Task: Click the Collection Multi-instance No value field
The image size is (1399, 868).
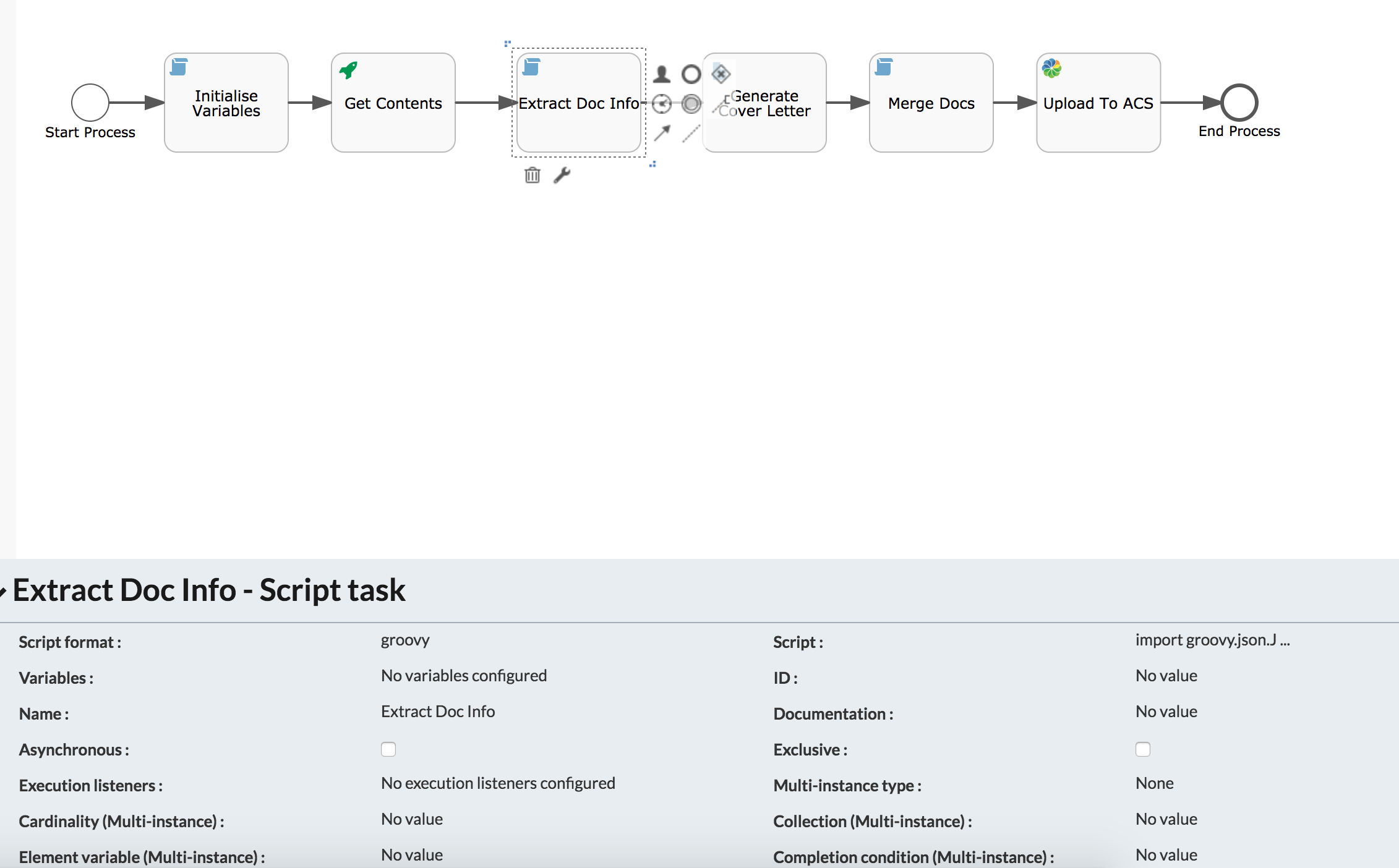Action: coord(1166,819)
